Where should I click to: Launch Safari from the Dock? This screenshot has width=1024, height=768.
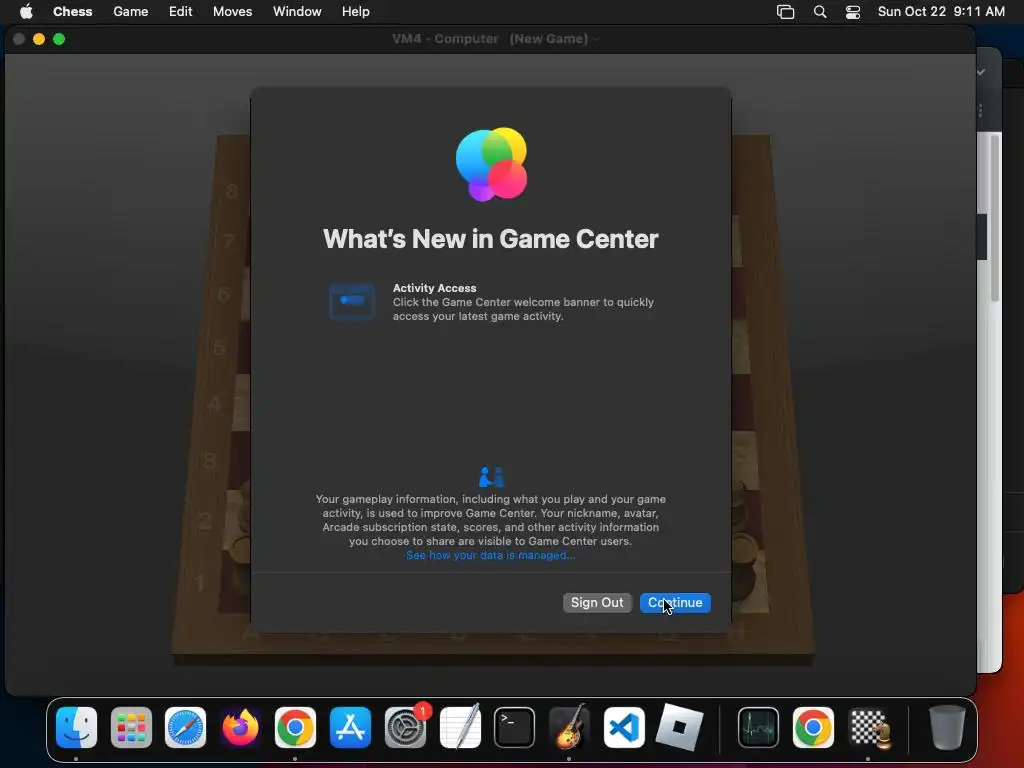pos(185,727)
